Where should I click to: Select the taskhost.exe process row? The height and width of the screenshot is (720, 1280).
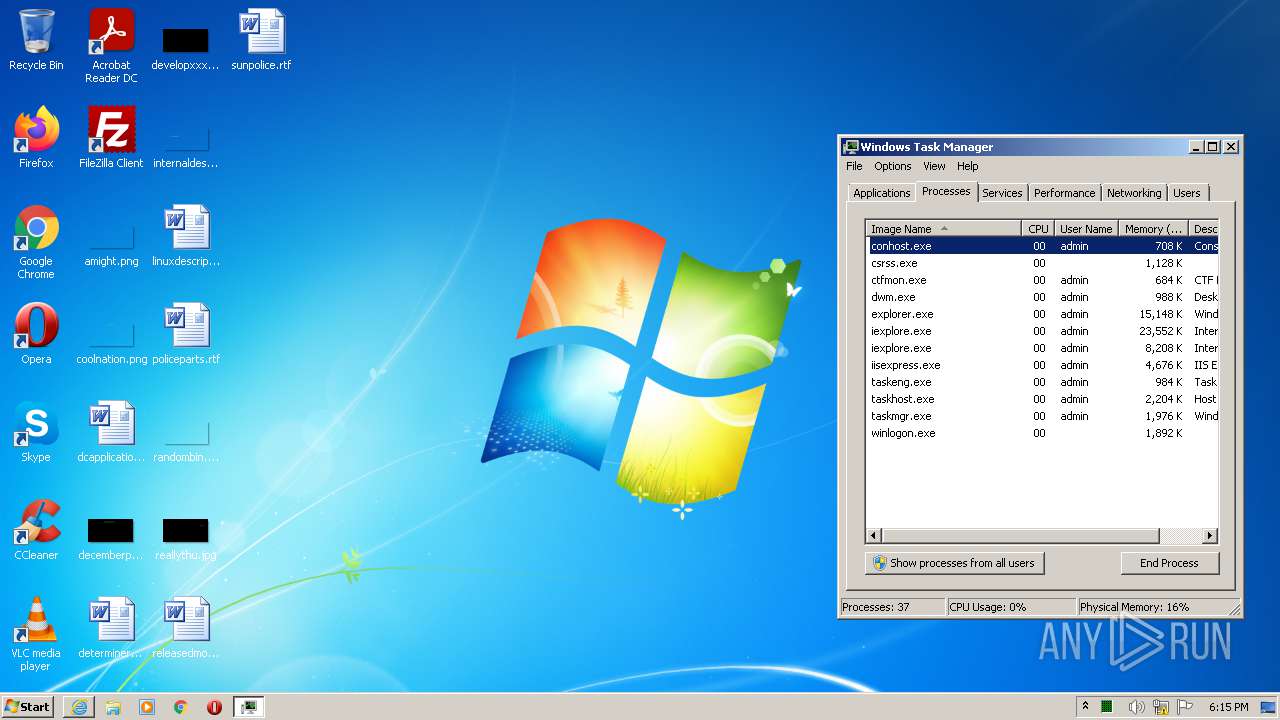pos(1042,399)
